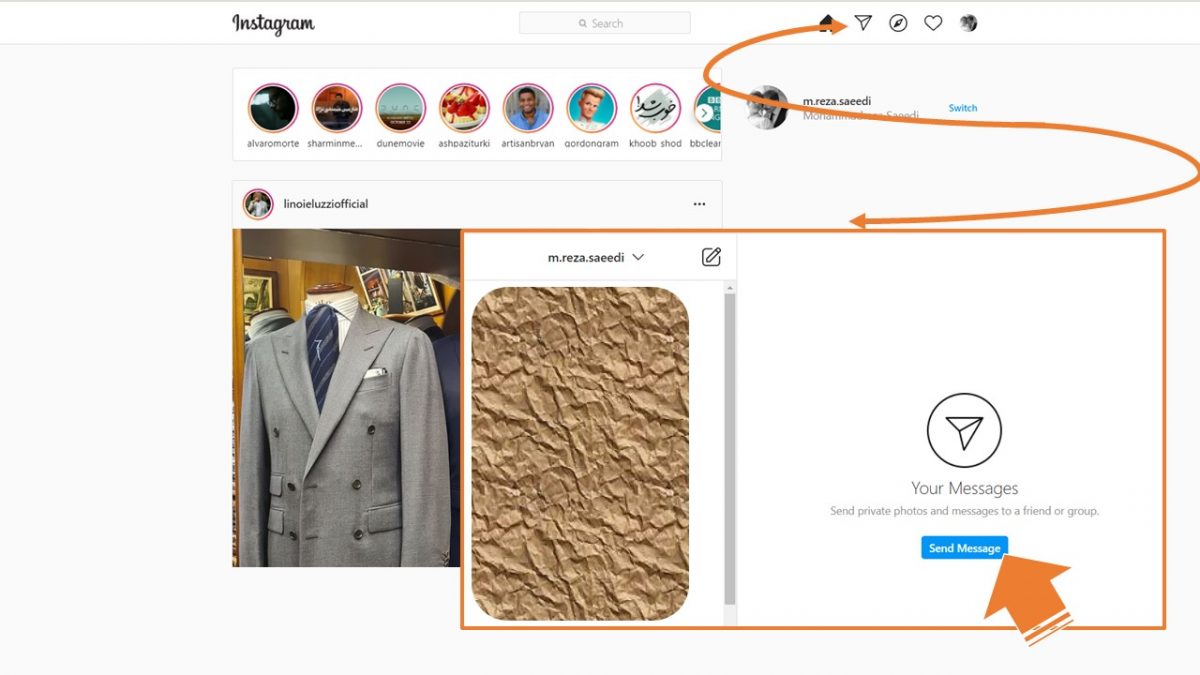Click the profile avatar in top bar
Viewport: 1200px width, 675px height.
pyautogui.click(x=967, y=22)
